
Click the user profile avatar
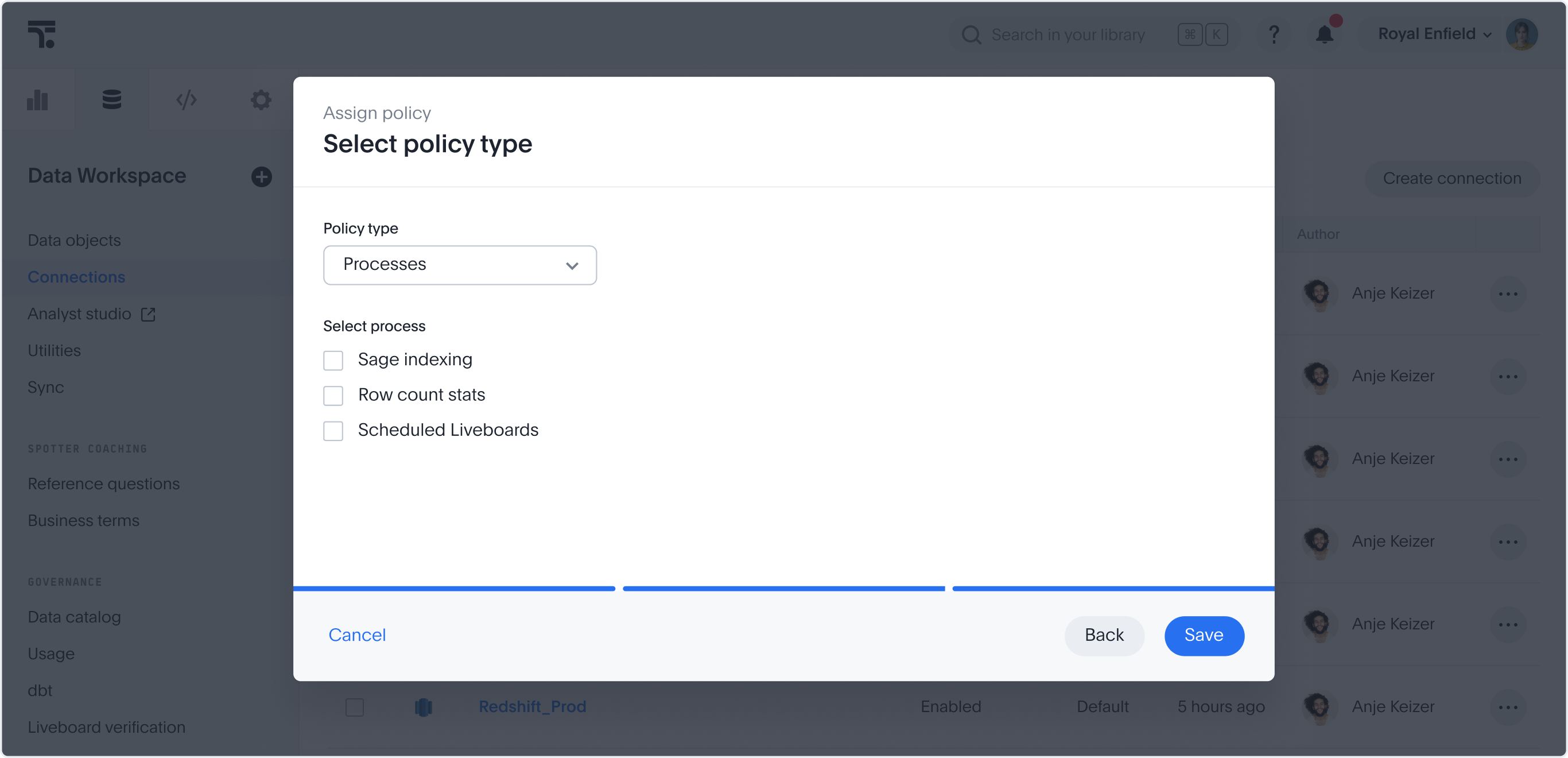pyautogui.click(x=1522, y=34)
